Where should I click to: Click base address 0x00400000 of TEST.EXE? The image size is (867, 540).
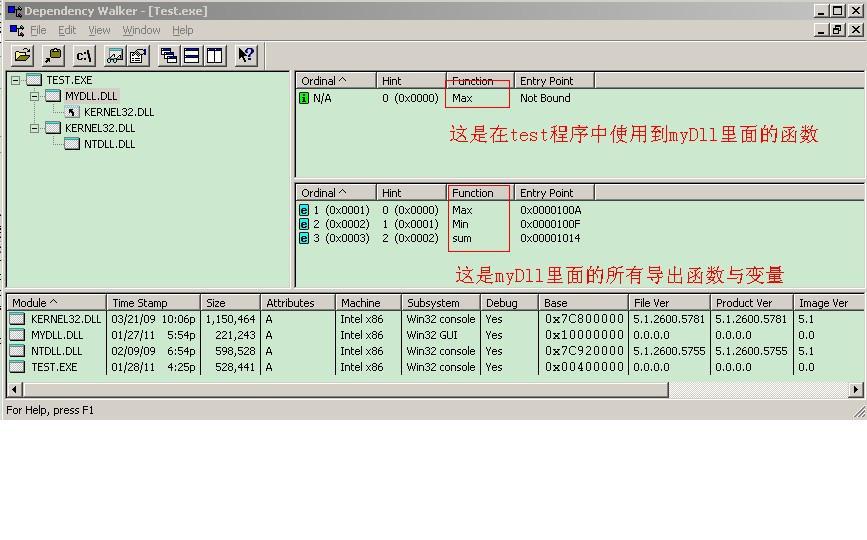tap(584, 367)
